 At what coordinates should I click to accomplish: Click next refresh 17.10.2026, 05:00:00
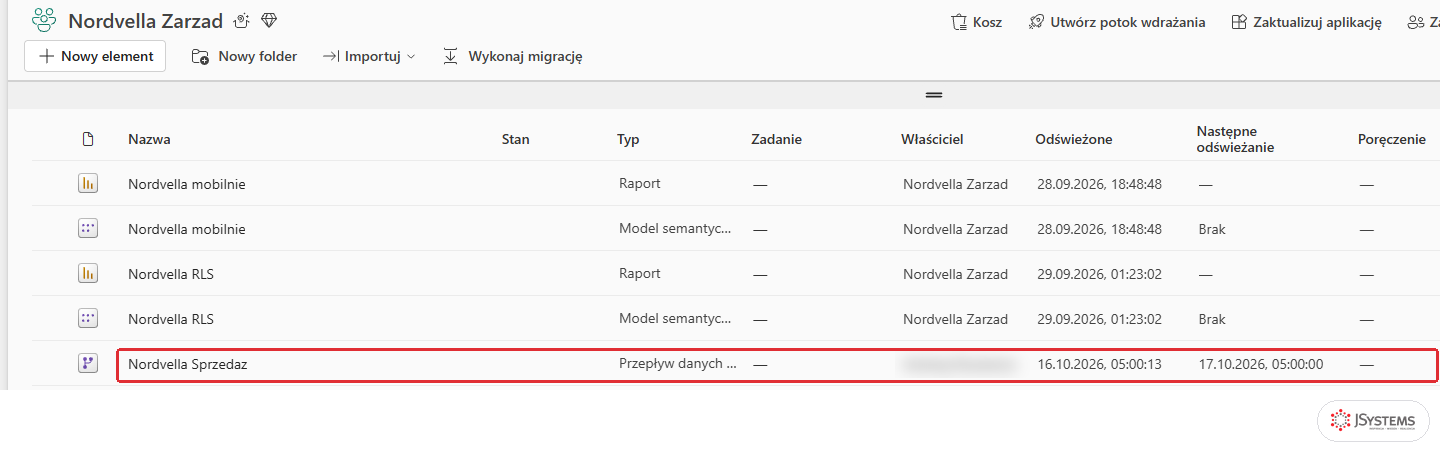click(1261, 364)
